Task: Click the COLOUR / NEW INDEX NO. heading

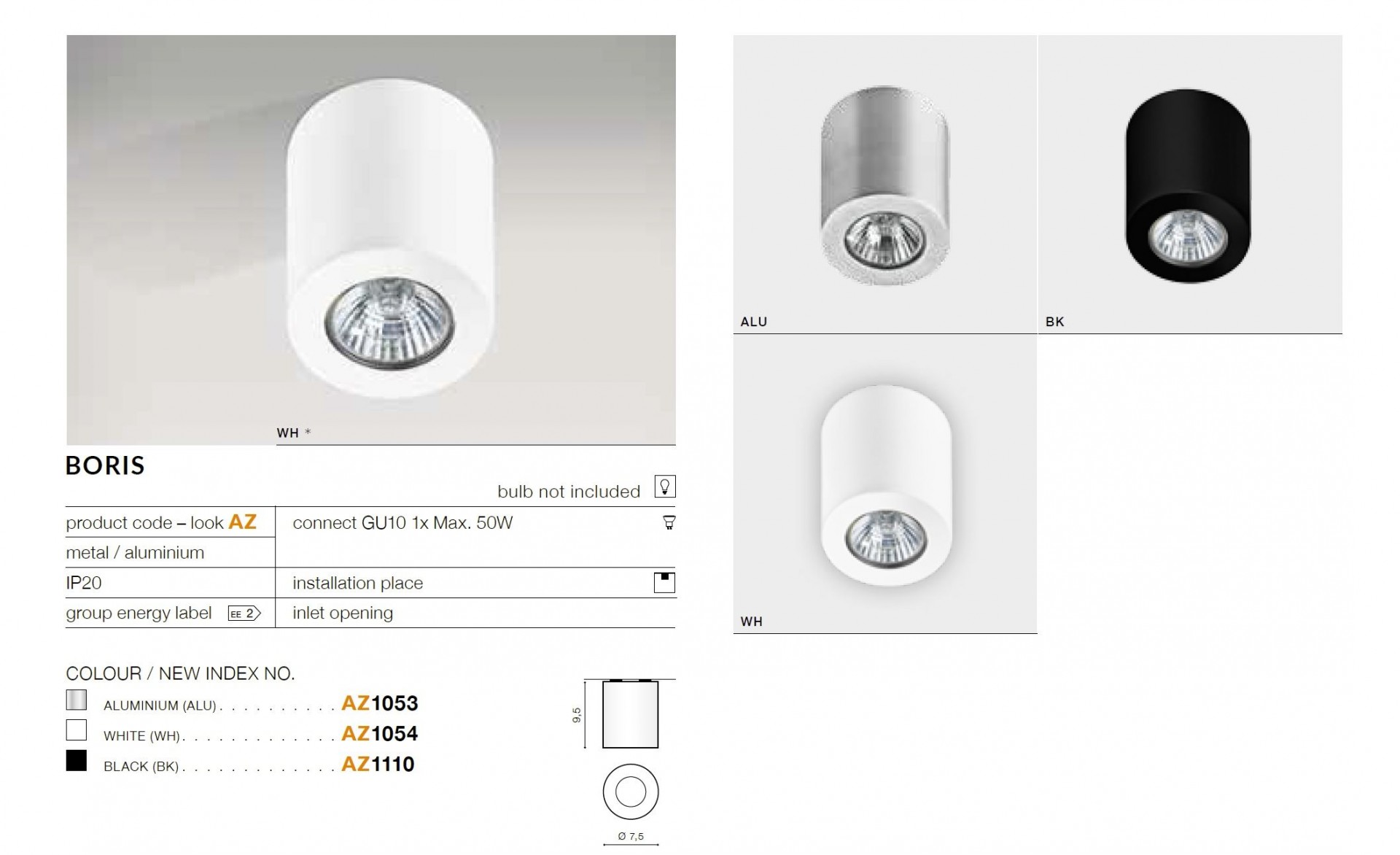Action: click(x=181, y=673)
